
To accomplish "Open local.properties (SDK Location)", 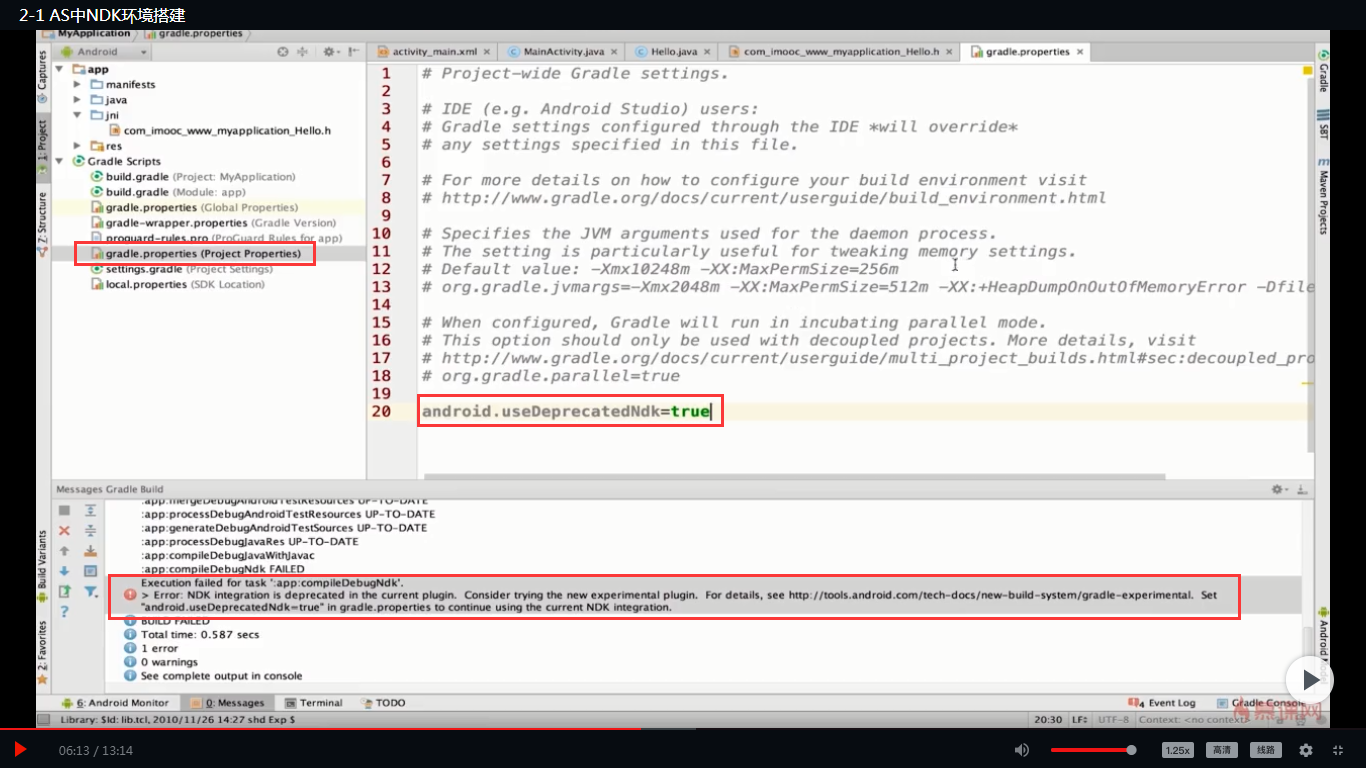I will [177, 285].
